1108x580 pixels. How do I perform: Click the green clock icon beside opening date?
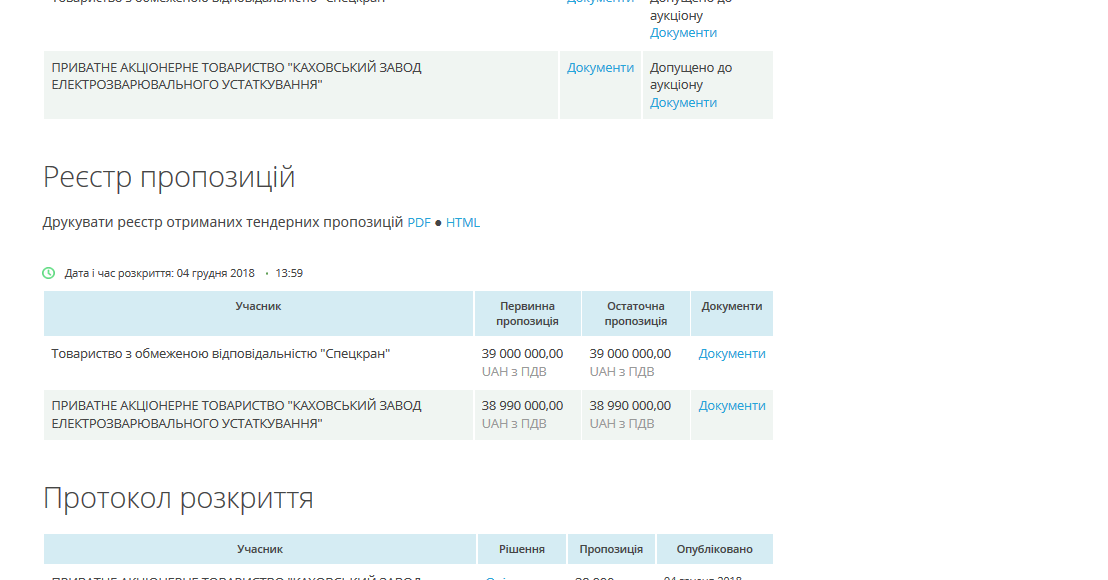(x=49, y=273)
